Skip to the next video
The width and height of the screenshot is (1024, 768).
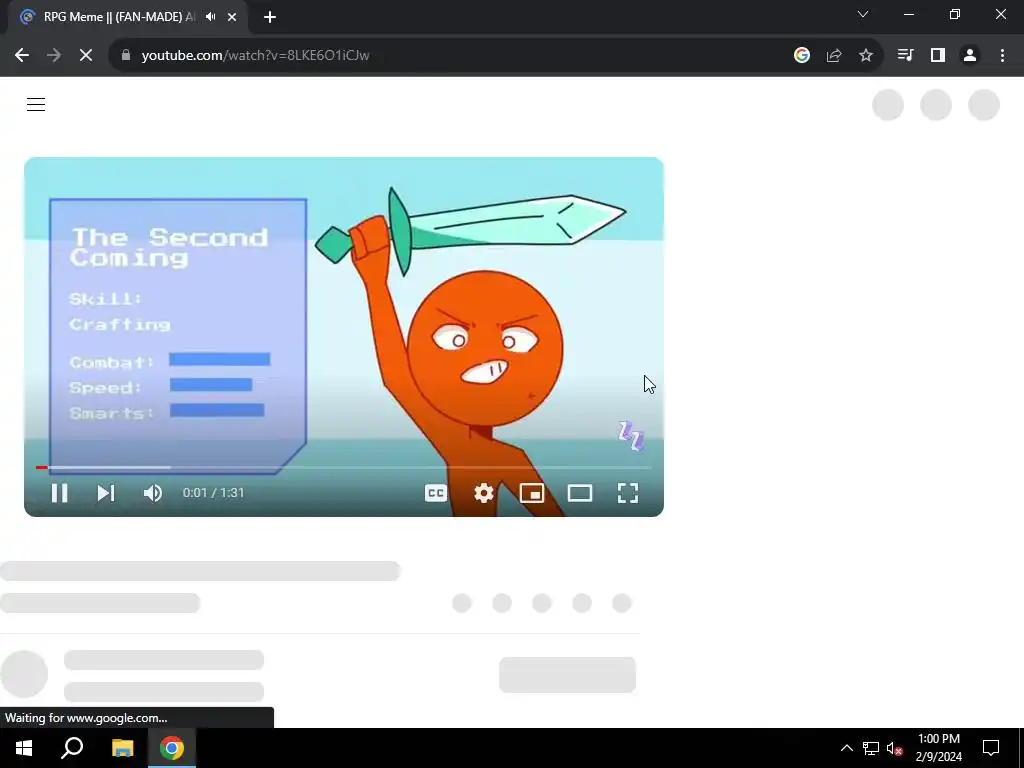(106, 493)
